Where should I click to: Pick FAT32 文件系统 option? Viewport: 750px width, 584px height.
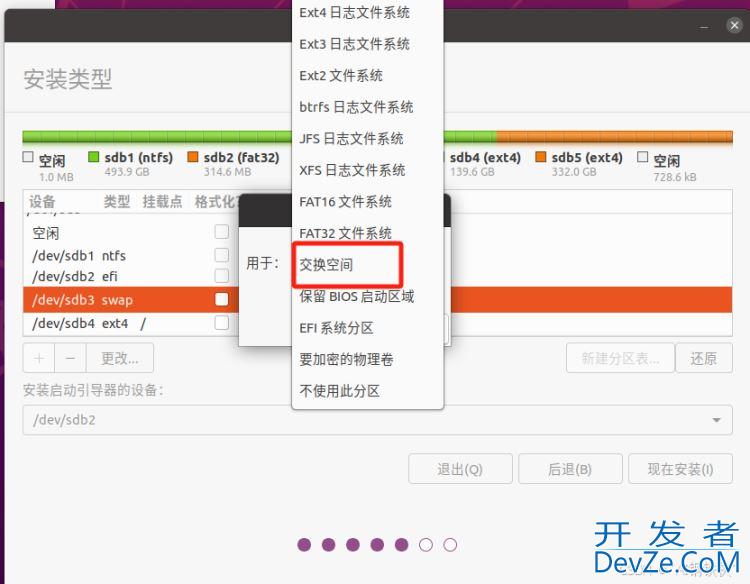click(367, 233)
